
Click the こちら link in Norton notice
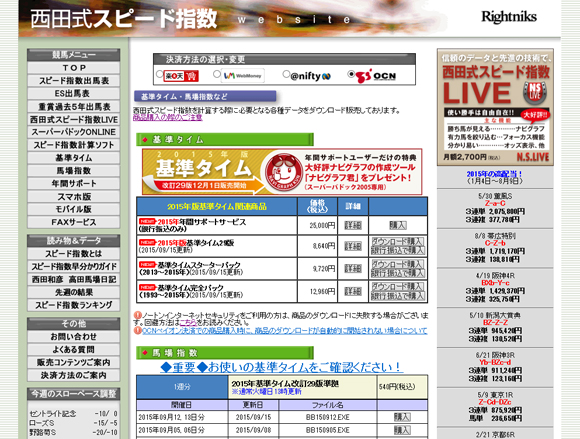click(x=188, y=323)
